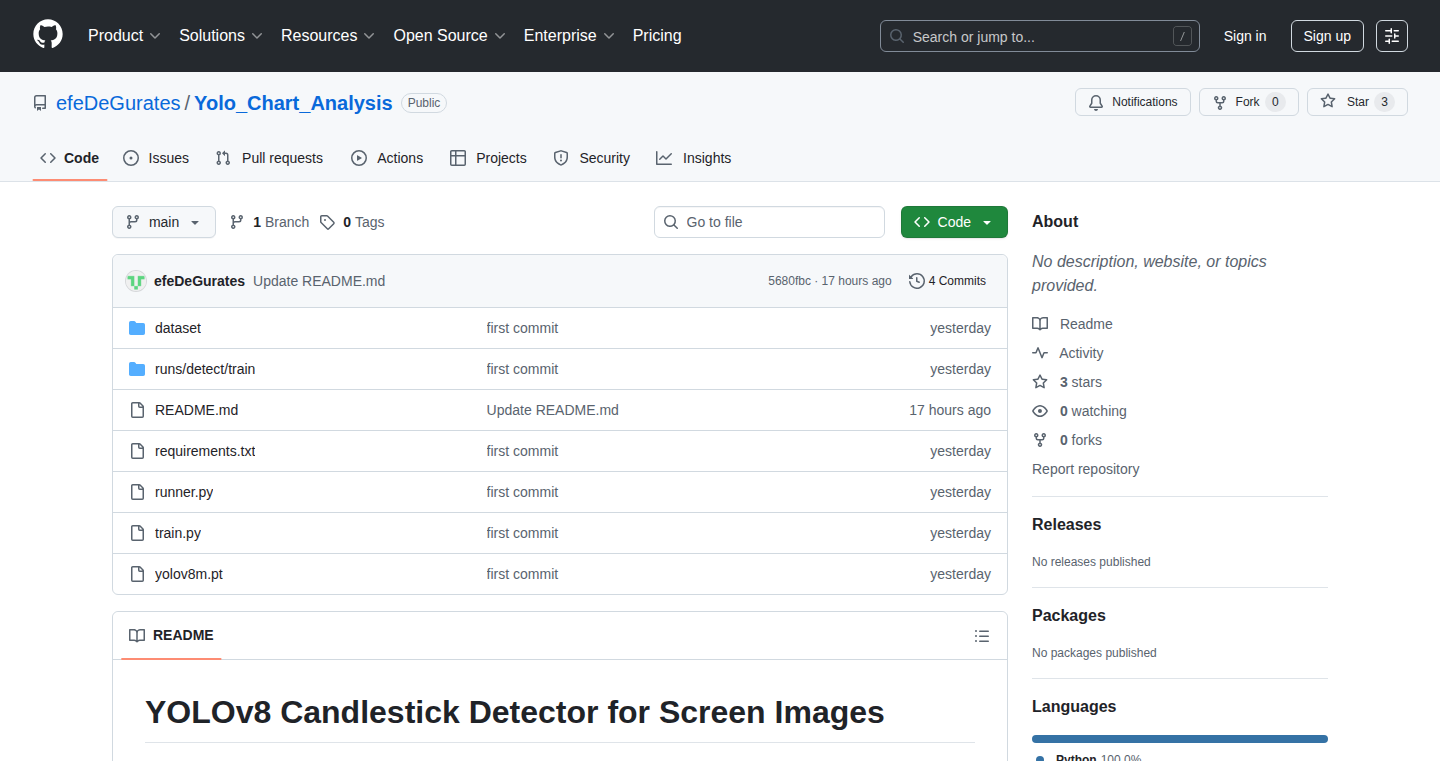The width and height of the screenshot is (1440, 761).
Task: Click the fork icon beside 0 forks
Action: (x=1040, y=440)
